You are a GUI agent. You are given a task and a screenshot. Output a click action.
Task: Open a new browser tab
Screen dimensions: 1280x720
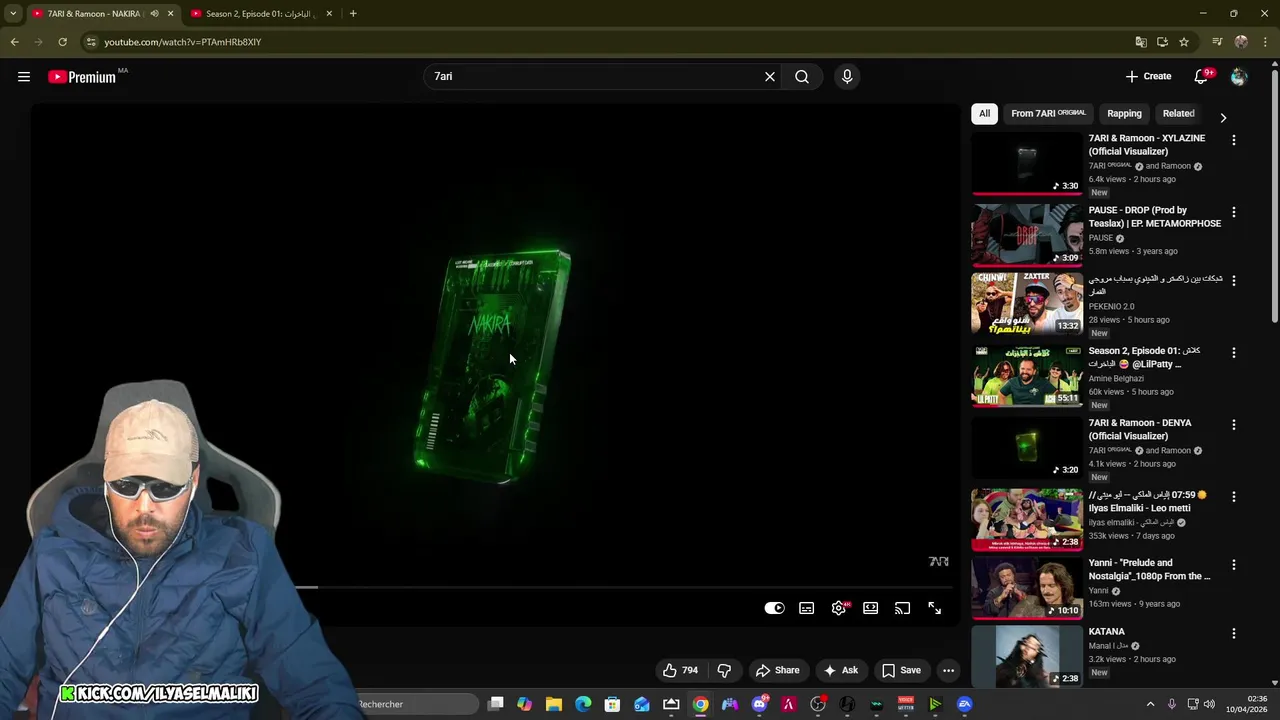click(x=353, y=14)
